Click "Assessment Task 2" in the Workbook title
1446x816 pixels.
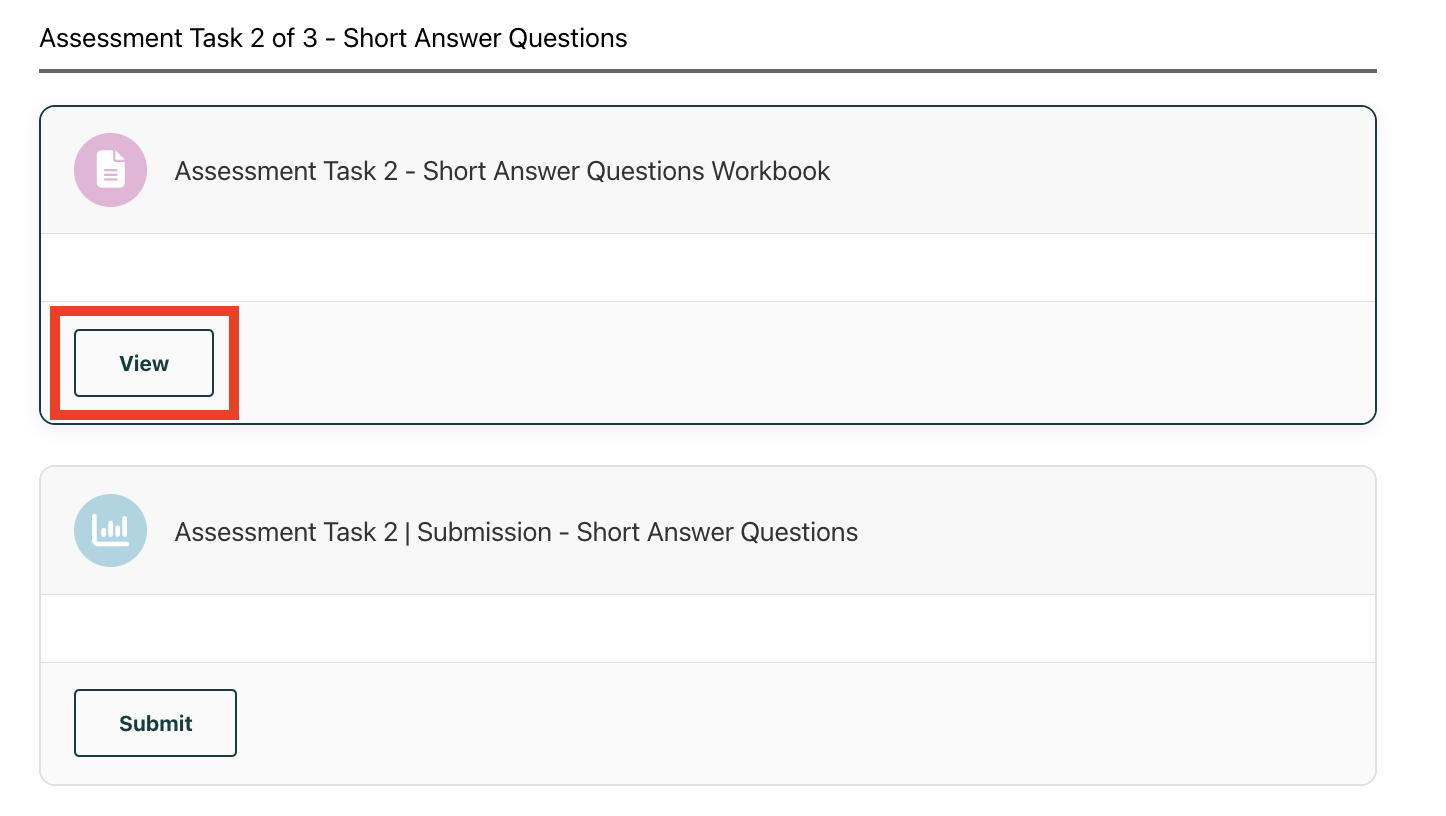(x=286, y=171)
